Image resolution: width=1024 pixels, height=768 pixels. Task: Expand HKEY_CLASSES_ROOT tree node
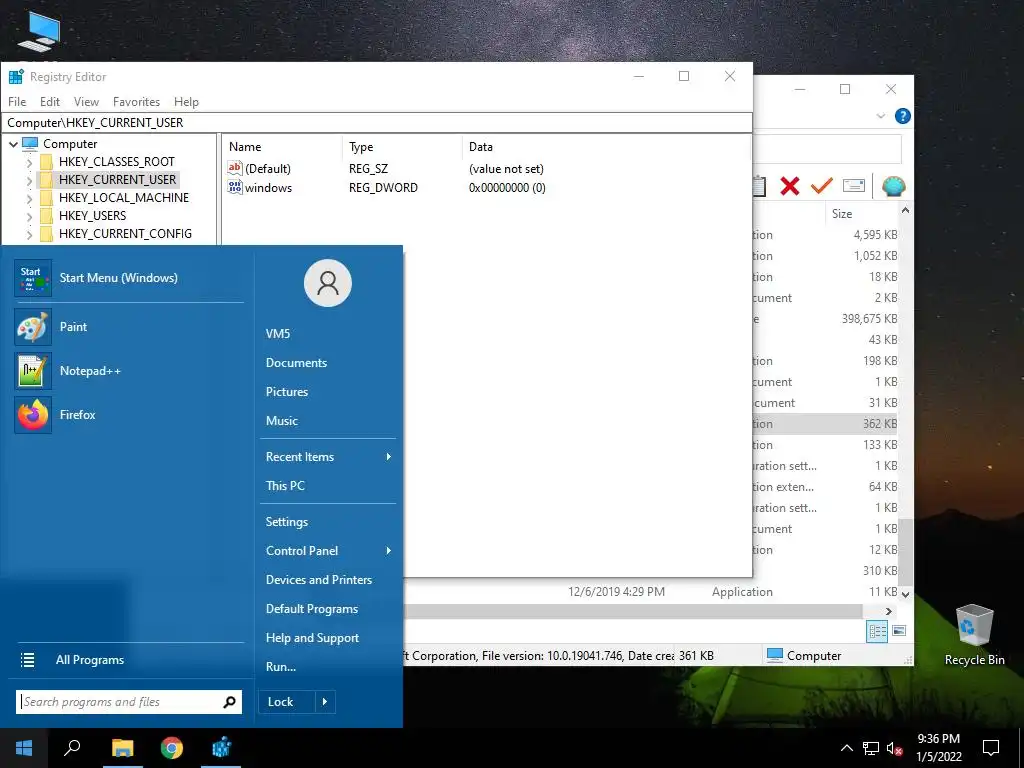(29, 162)
